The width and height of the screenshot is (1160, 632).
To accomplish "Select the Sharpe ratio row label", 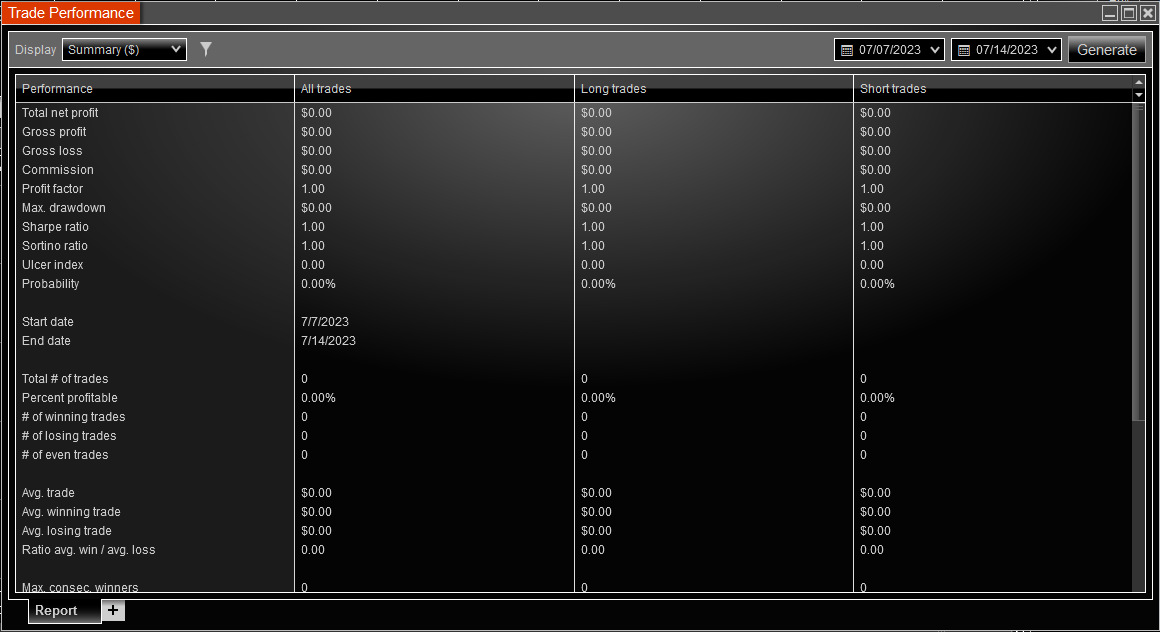I will 55,227.
